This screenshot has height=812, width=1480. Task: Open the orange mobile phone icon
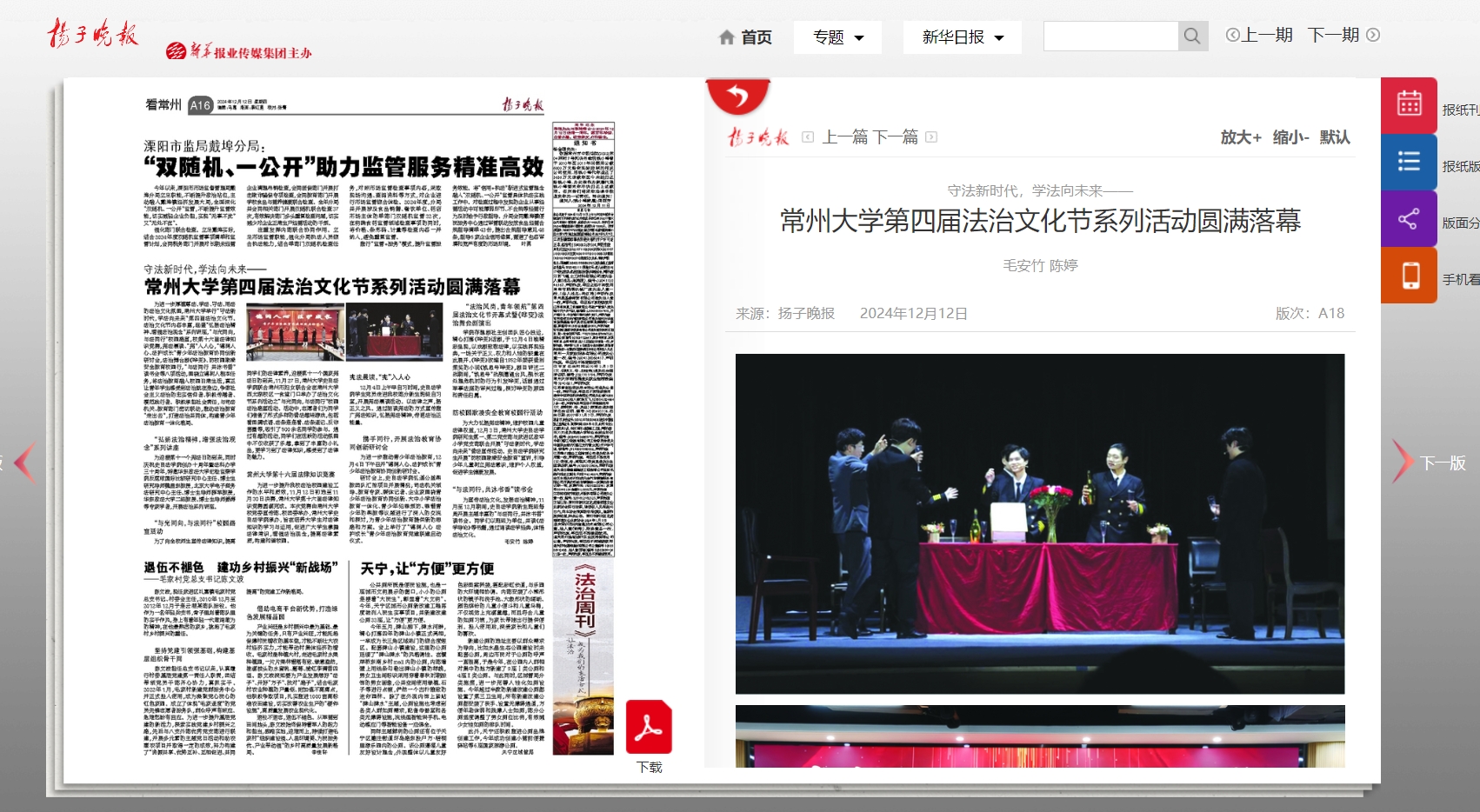click(1409, 276)
